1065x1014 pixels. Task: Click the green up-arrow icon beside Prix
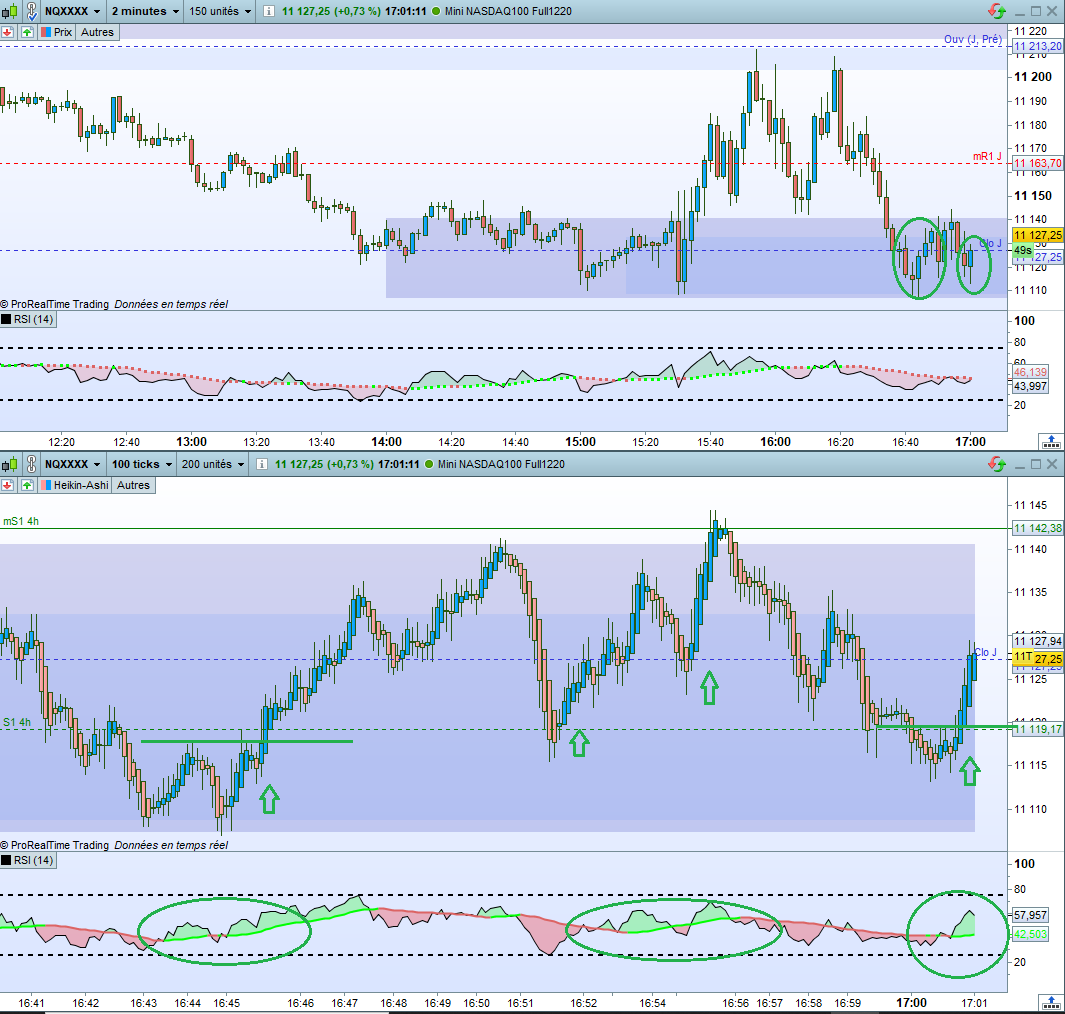tap(26, 32)
